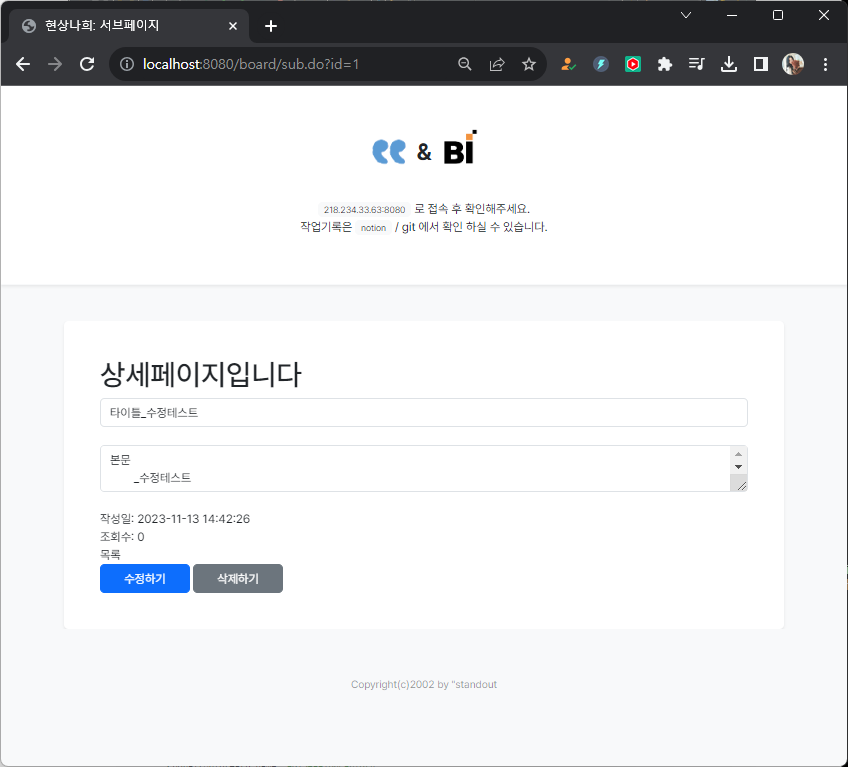Viewport: 848px width, 767px height.
Task: Open the red play-button extension icon
Action: click(x=633, y=64)
